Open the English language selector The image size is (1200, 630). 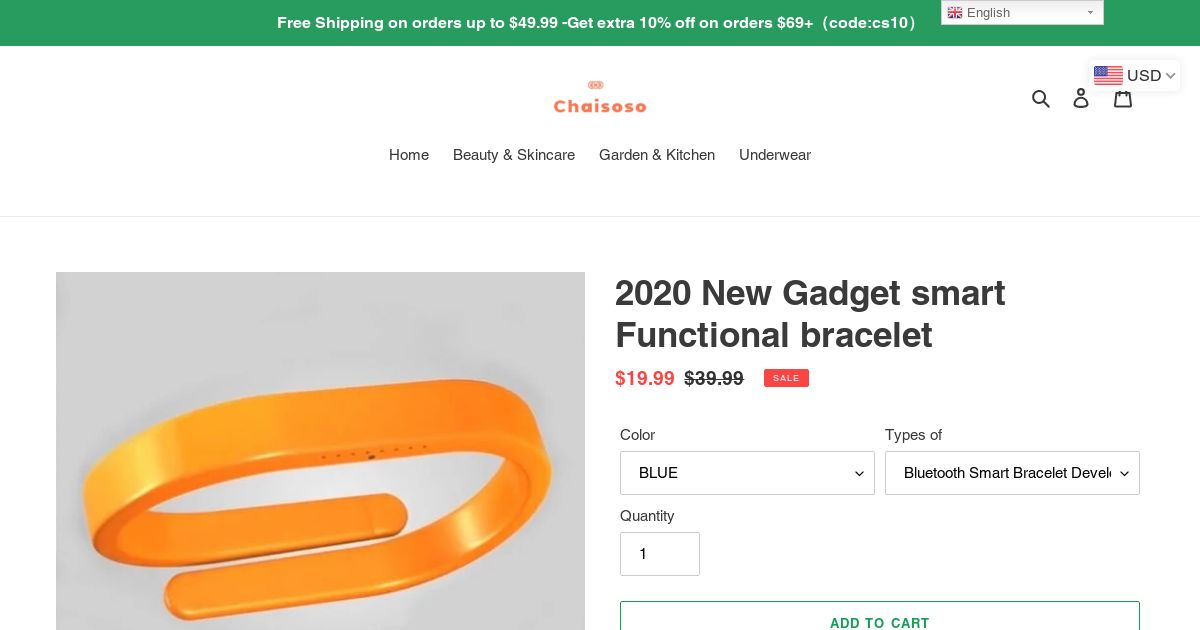[x=1022, y=13]
